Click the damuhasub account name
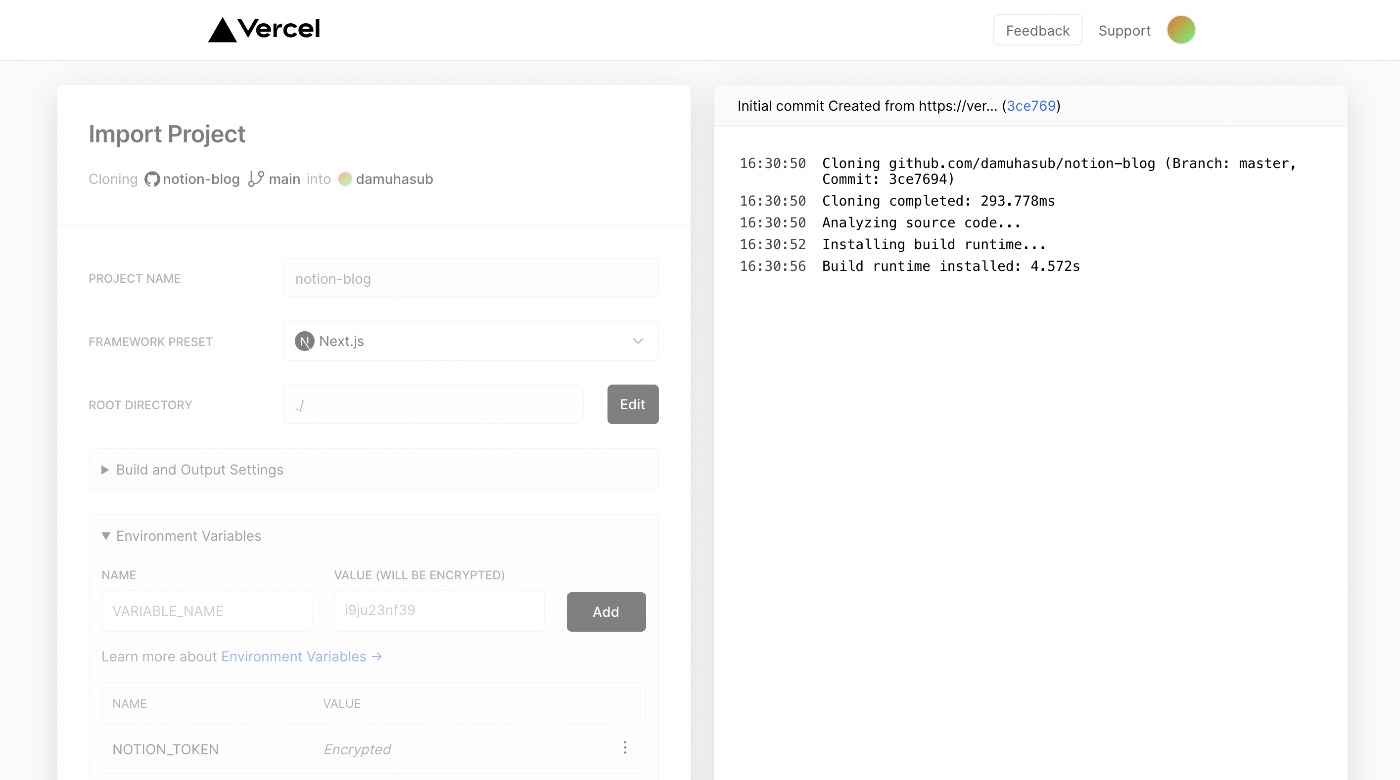 pyautogui.click(x=394, y=179)
